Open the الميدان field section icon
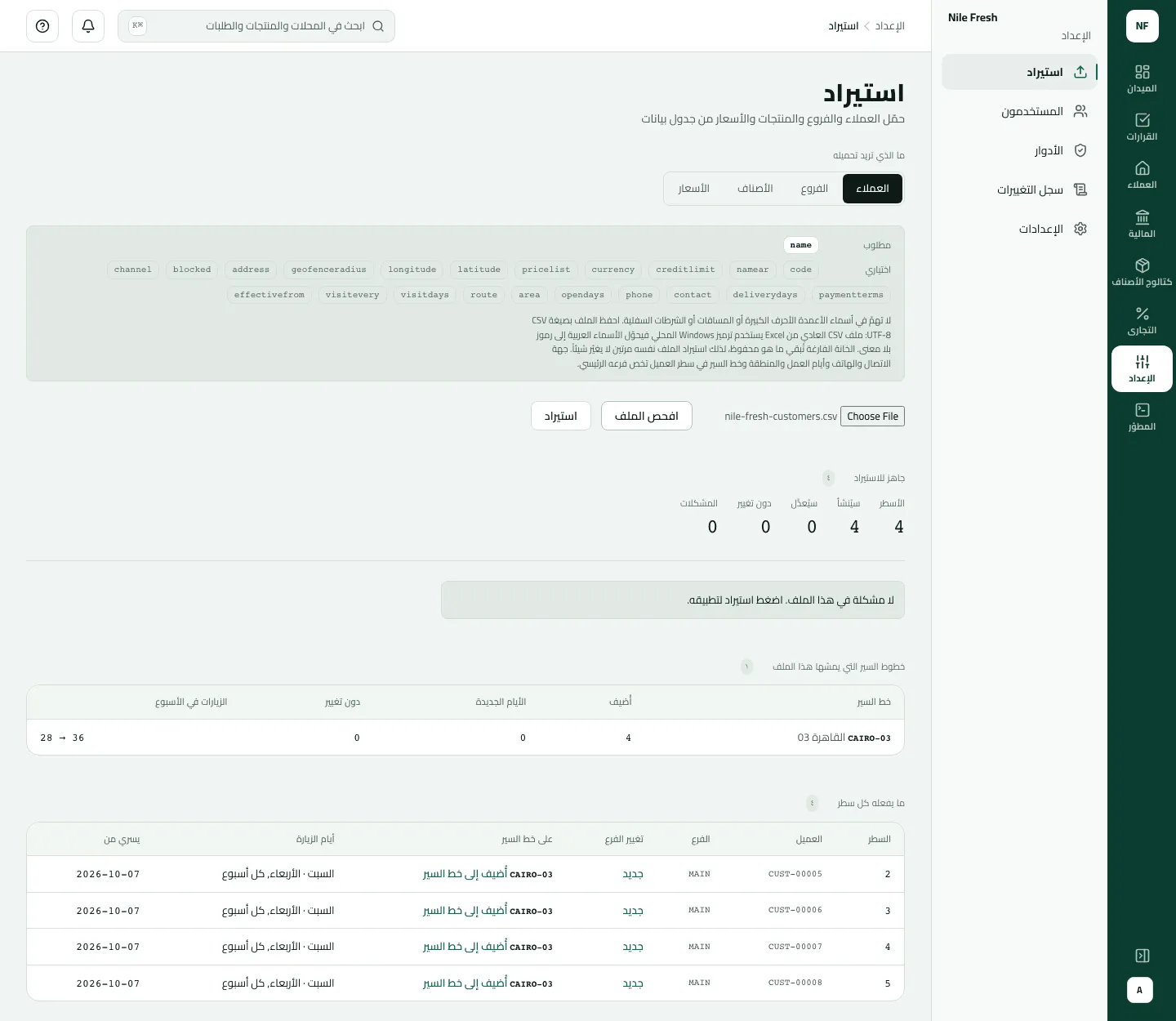Viewport: 1176px width, 1021px height. point(1142,78)
